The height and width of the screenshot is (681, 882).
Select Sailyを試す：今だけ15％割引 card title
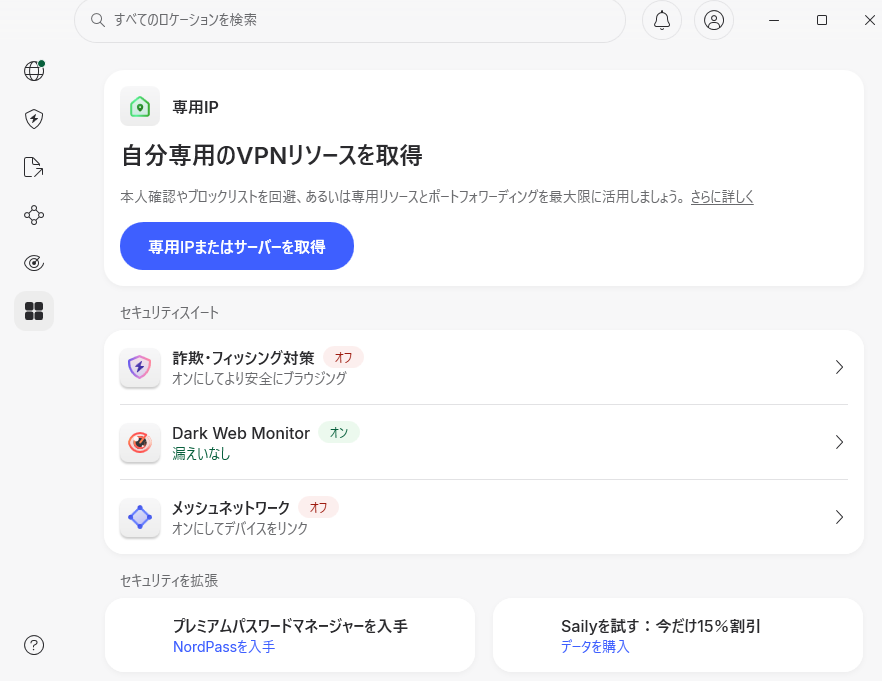click(x=660, y=626)
